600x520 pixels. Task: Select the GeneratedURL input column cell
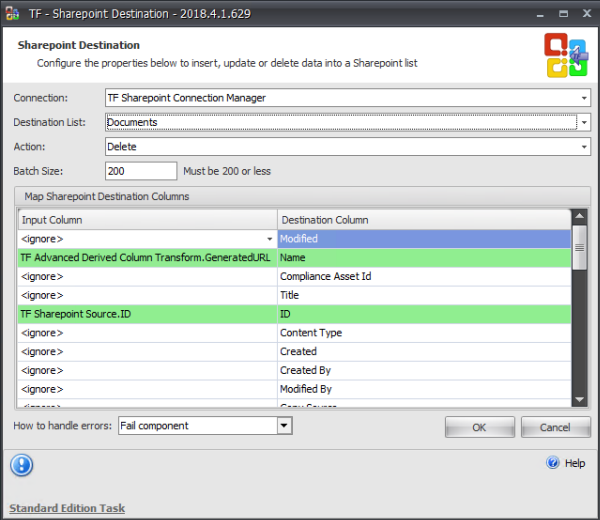click(x=147, y=258)
